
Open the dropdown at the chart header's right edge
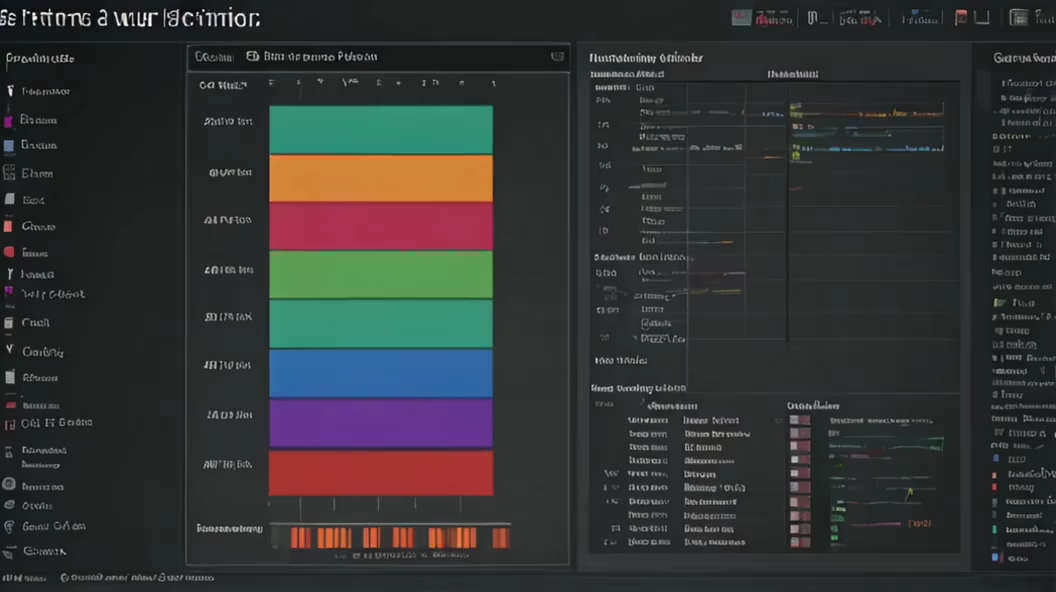click(x=557, y=57)
